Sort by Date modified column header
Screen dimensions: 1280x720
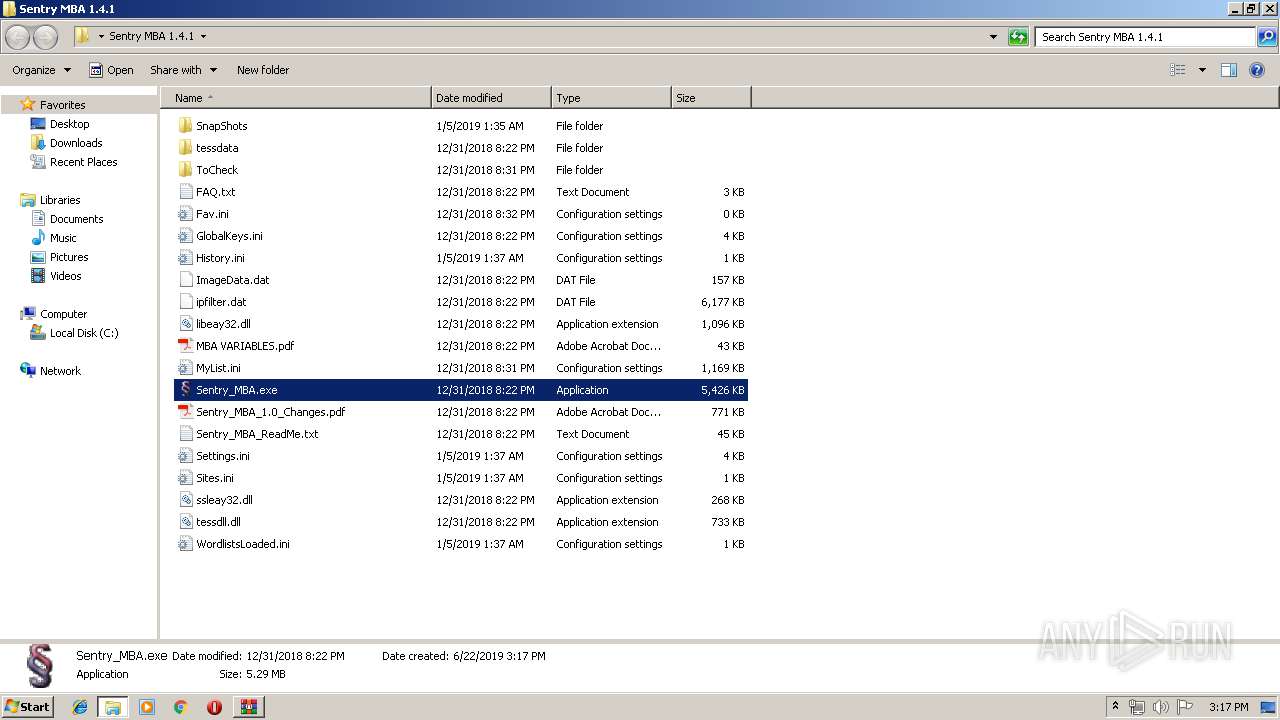click(x=491, y=98)
